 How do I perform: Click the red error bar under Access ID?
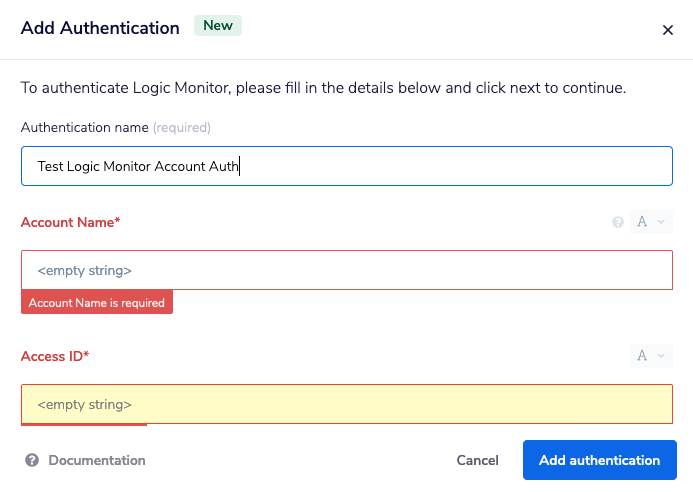(84, 425)
